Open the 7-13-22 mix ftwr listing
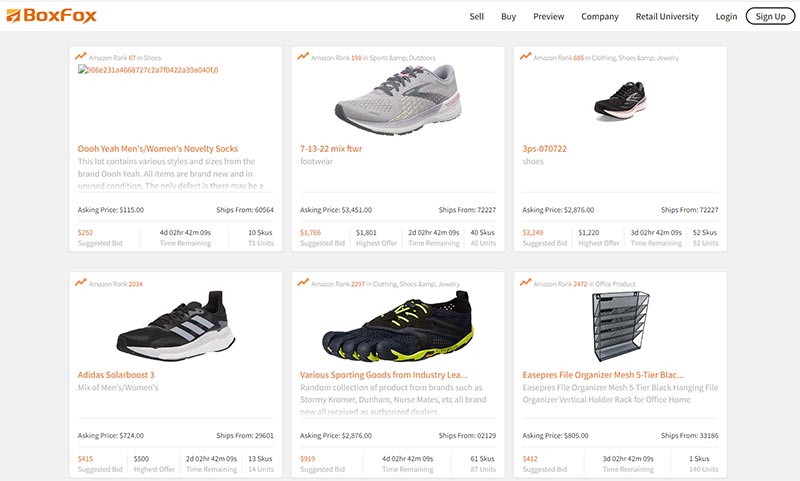Viewport: 800px width, 481px height. point(331,149)
